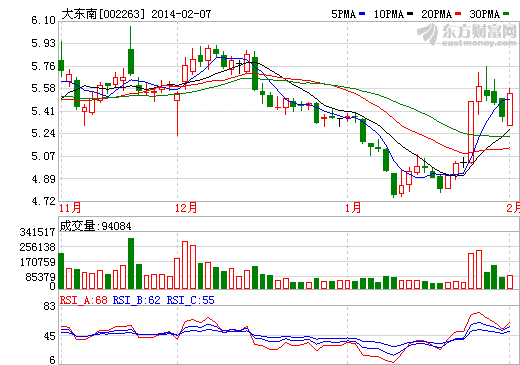The height and width of the screenshot is (365, 520).
Task: Click the long green candlestick with highest wick
Action: tap(131, 62)
